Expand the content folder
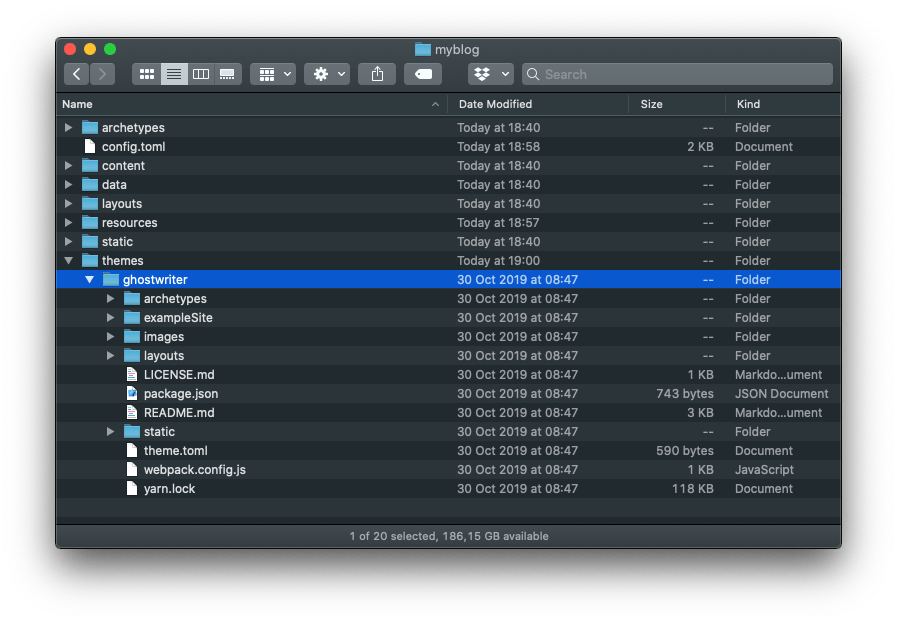Viewport: 897px width, 622px height. (x=68, y=166)
